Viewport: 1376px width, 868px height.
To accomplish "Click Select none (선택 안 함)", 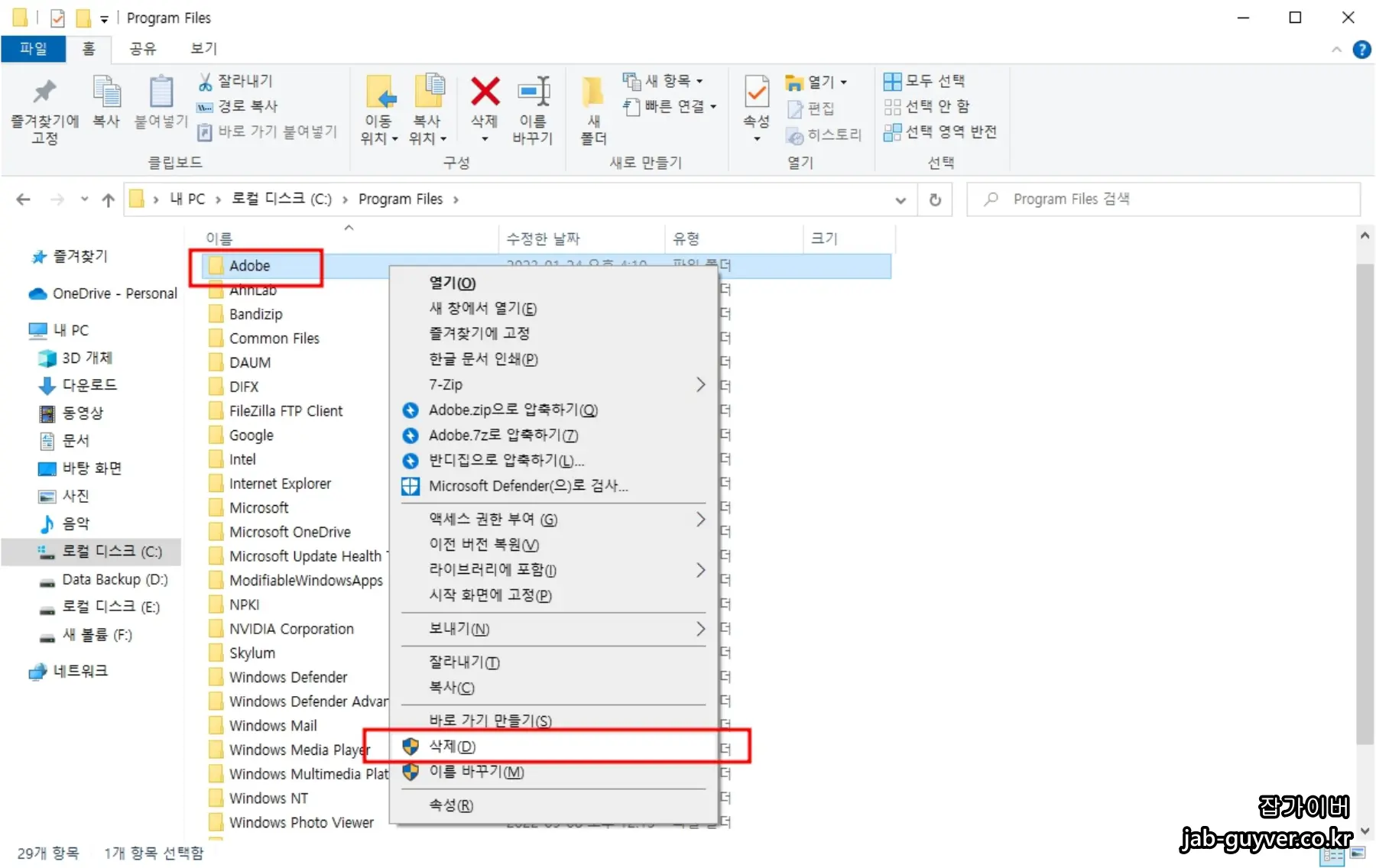I will pos(927,106).
